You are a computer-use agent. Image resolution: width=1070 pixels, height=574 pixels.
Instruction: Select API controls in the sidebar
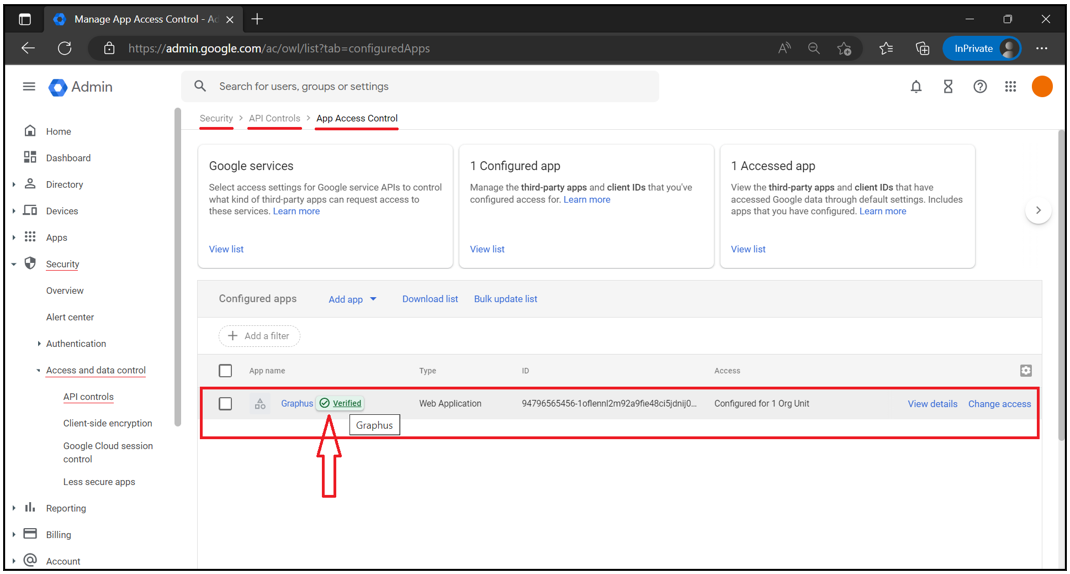coord(88,397)
